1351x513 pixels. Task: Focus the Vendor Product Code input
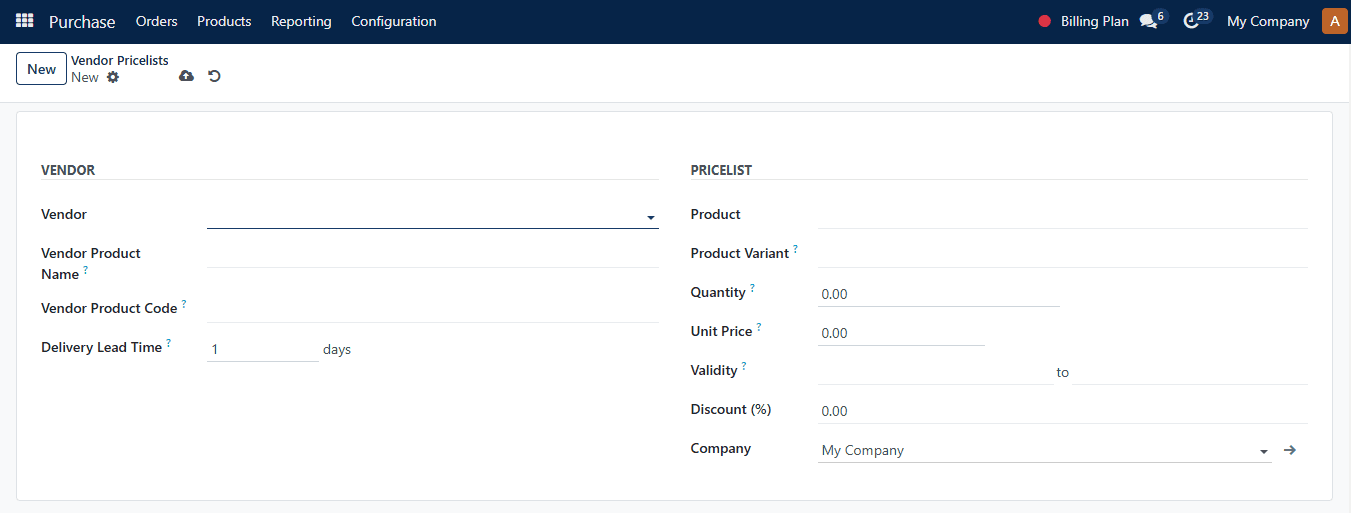pos(432,309)
